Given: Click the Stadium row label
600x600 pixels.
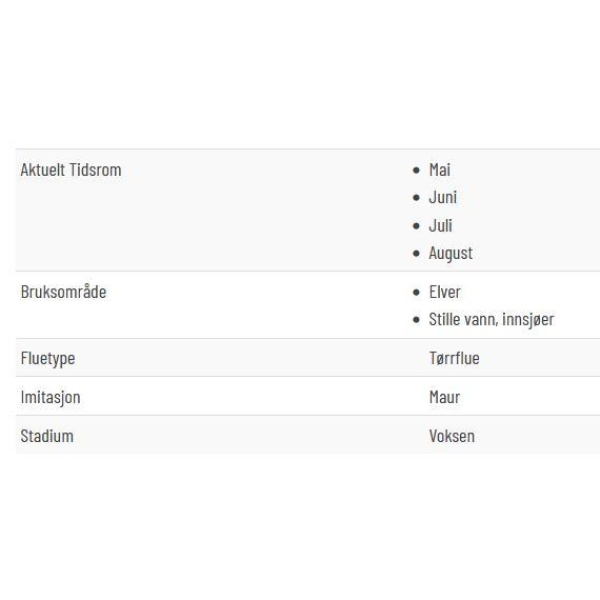Looking at the screenshot, I should (47, 436).
